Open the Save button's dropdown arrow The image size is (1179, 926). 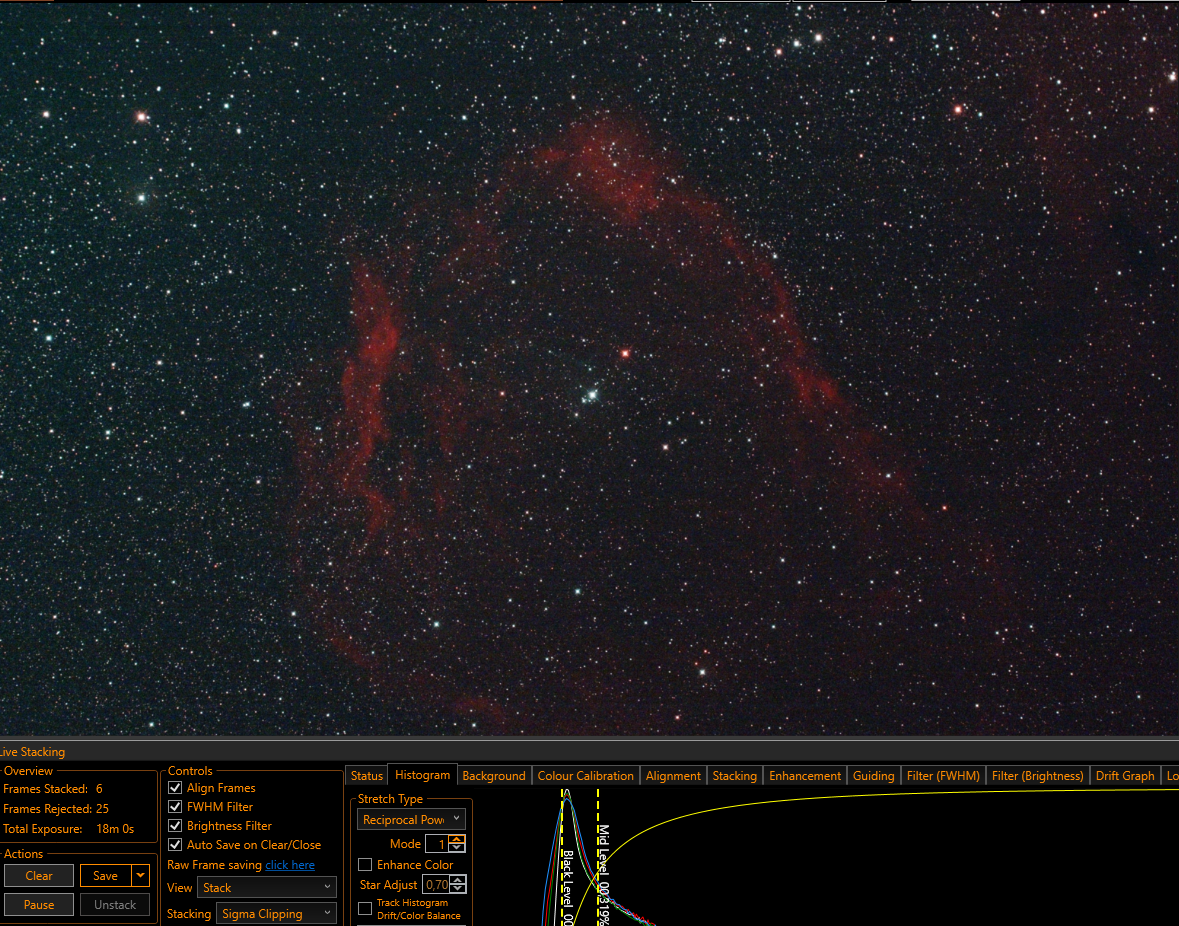pyautogui.click(x=141, y=875)
